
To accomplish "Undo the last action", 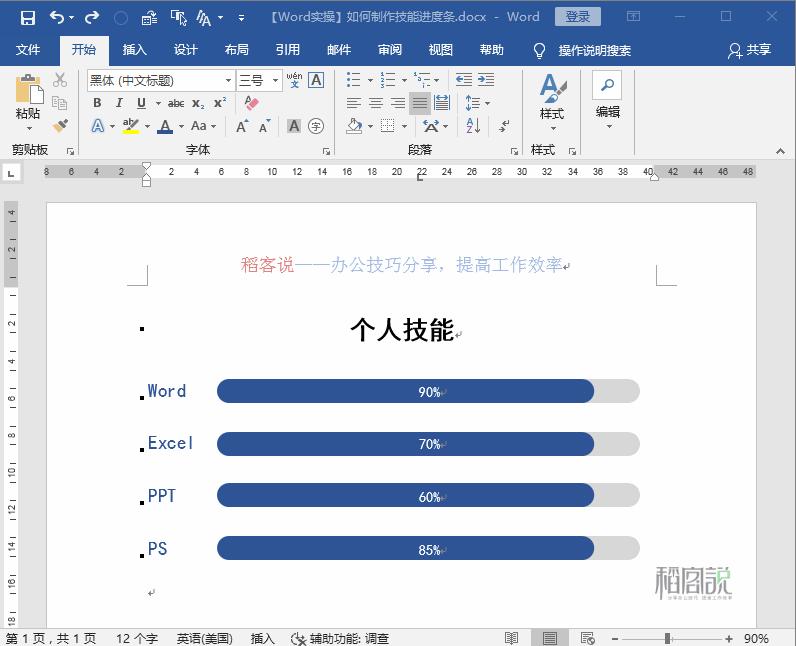I will 57,18.
